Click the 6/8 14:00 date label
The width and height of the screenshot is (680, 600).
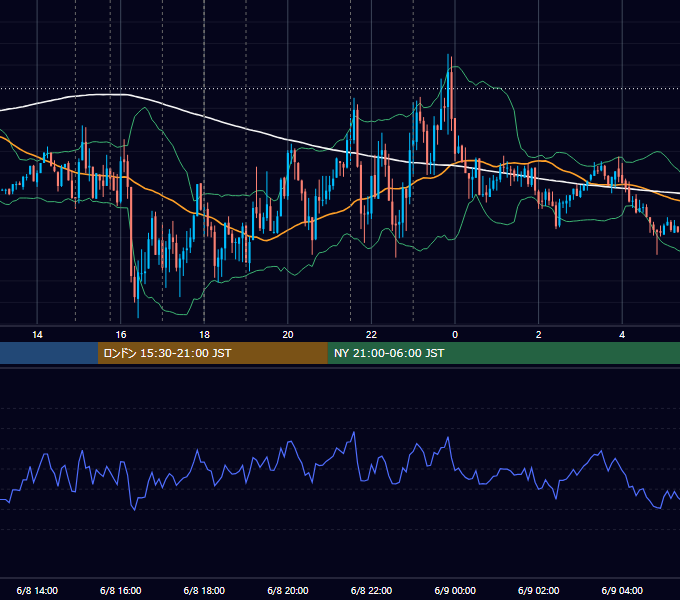click(x=37, y=591)
